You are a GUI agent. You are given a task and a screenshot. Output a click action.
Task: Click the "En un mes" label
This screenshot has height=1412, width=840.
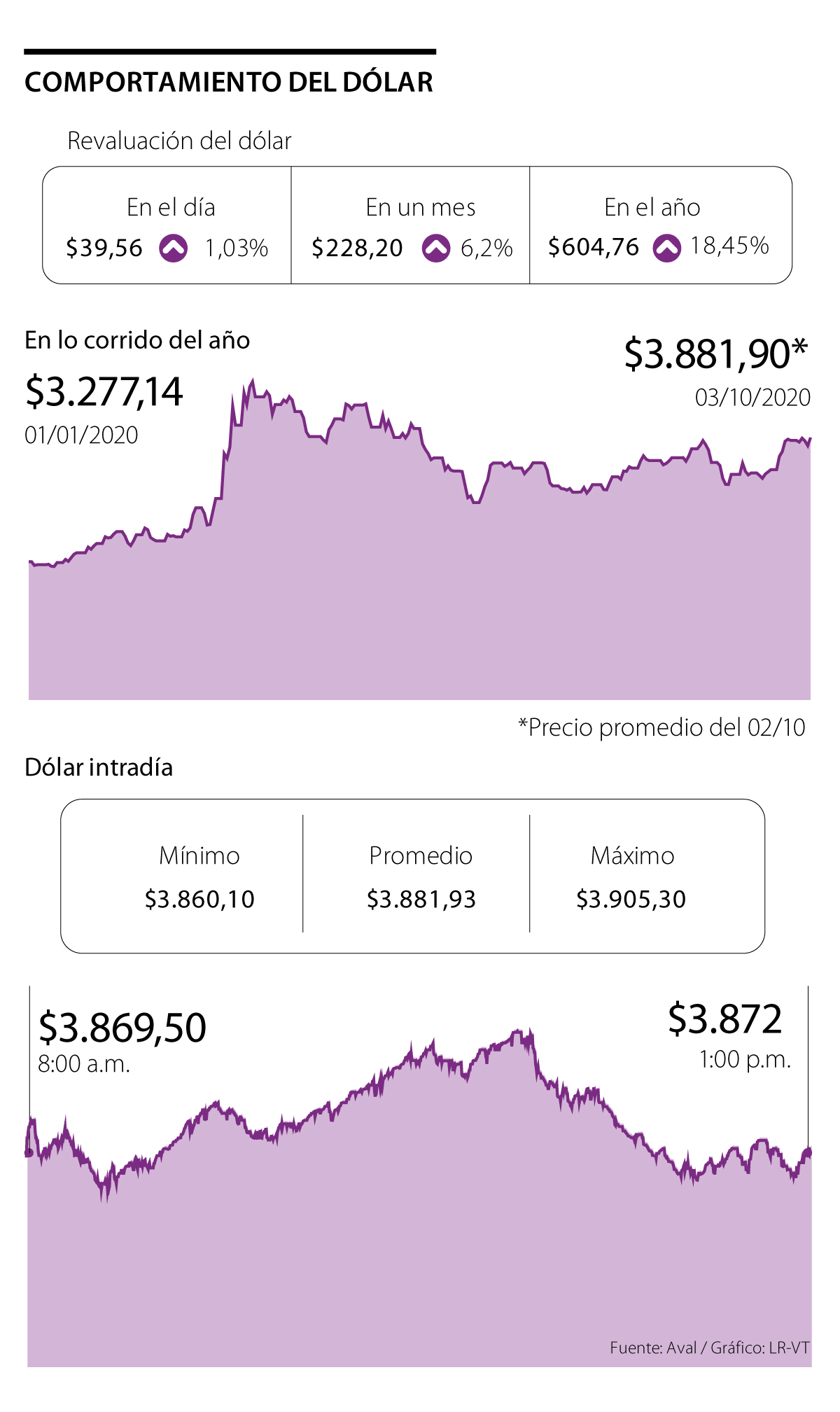coord(421,208)
